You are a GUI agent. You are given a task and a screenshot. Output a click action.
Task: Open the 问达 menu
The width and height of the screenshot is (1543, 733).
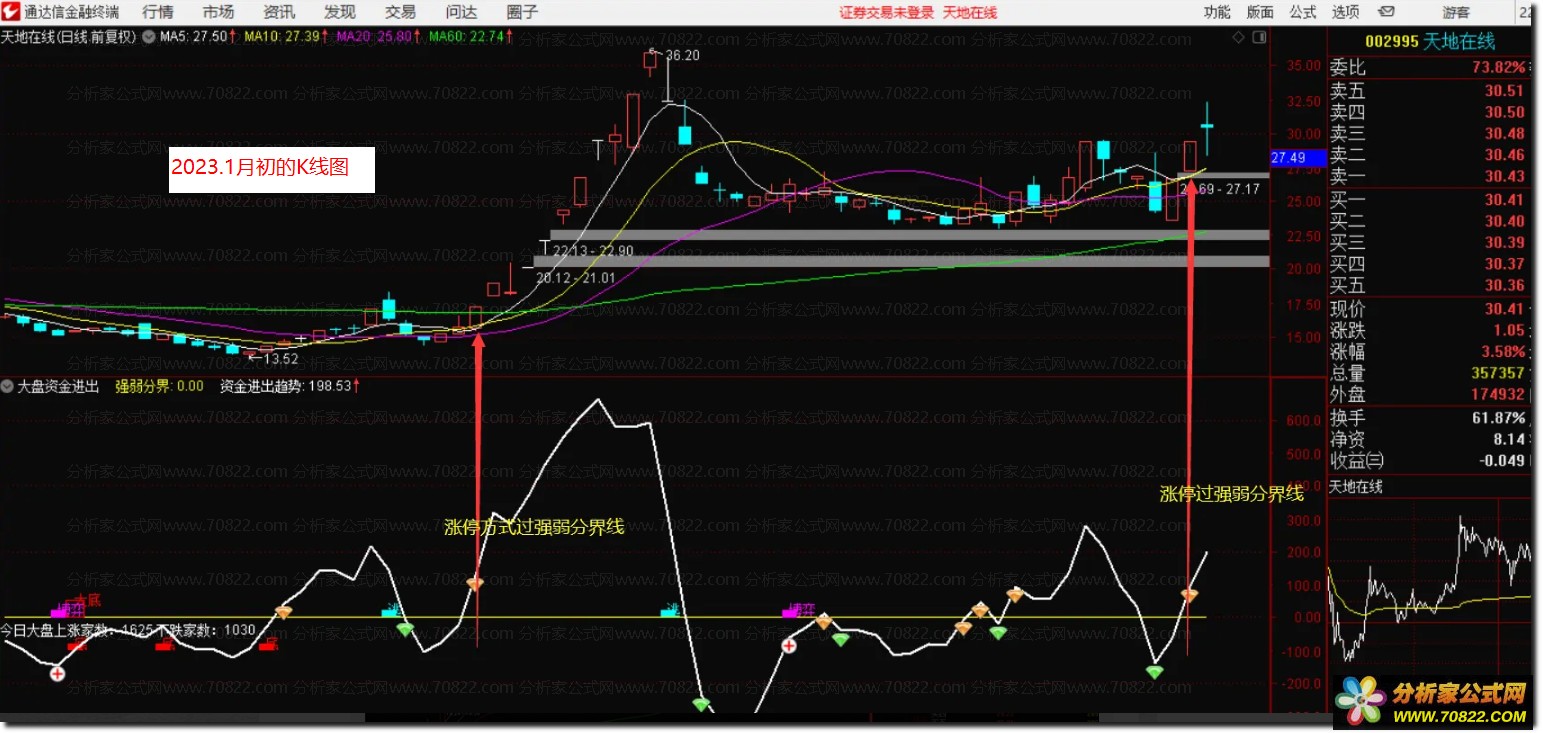tap(461, 13)
